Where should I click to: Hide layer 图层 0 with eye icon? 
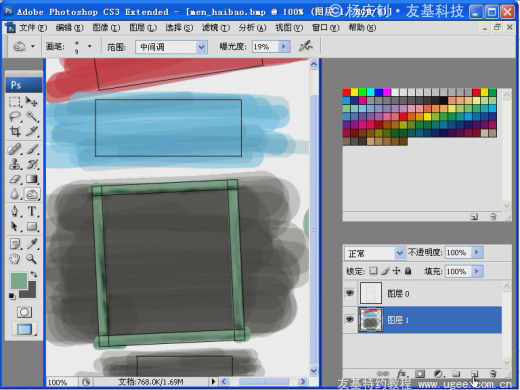[x=350, y=293]
